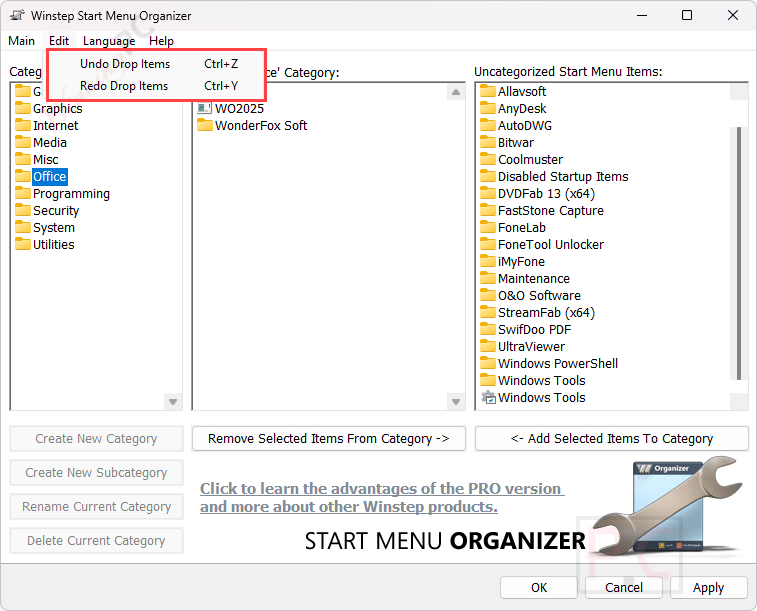Click Add Selected Items To Category

pyautogui.click(x=612, y=439)
